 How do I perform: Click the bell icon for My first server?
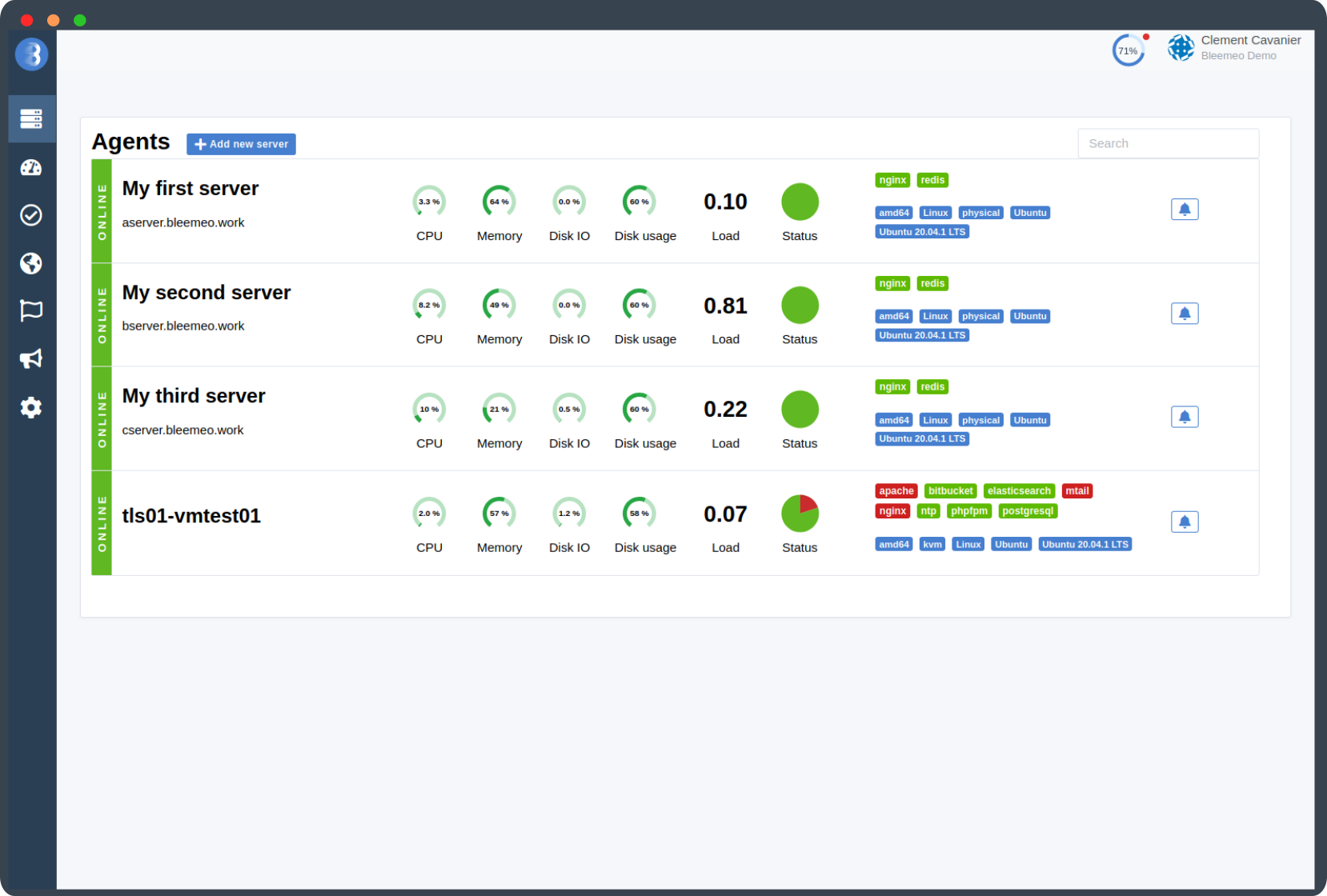1184,210
